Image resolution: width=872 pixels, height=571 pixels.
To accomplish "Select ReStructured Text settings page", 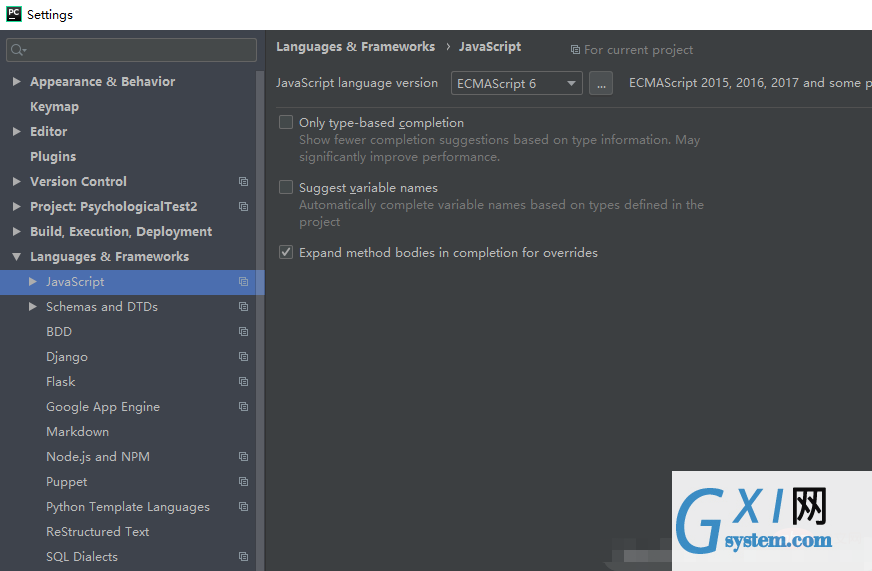I will [97, 532].
